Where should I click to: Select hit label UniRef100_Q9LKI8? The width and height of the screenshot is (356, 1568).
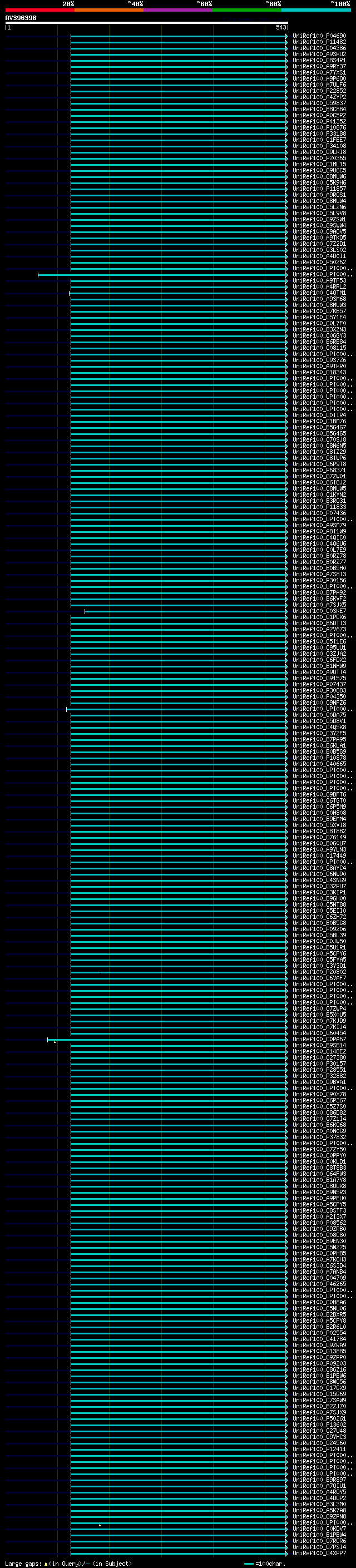coord(319,152)
